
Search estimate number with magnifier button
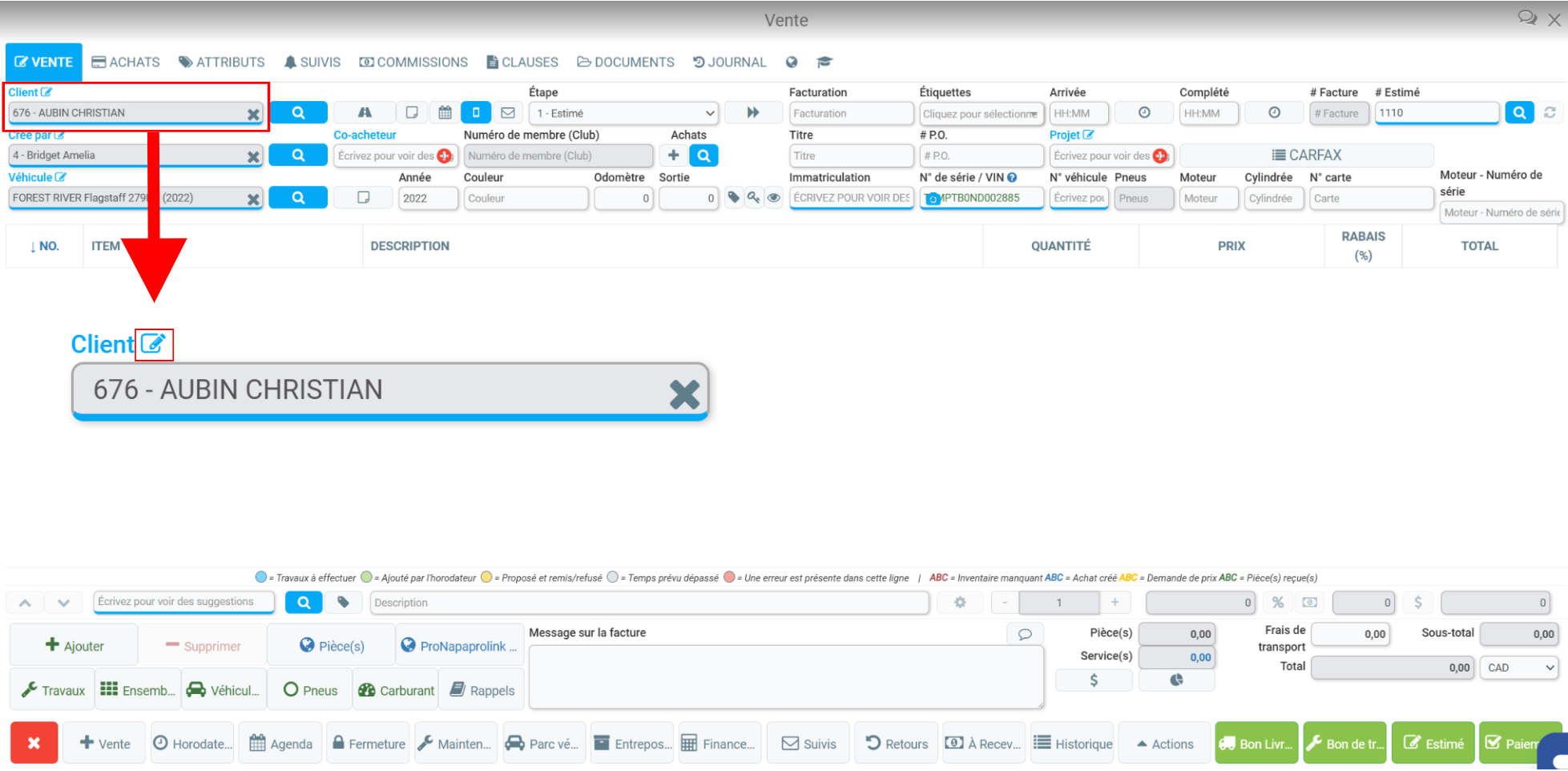(x=1519, y=113)
